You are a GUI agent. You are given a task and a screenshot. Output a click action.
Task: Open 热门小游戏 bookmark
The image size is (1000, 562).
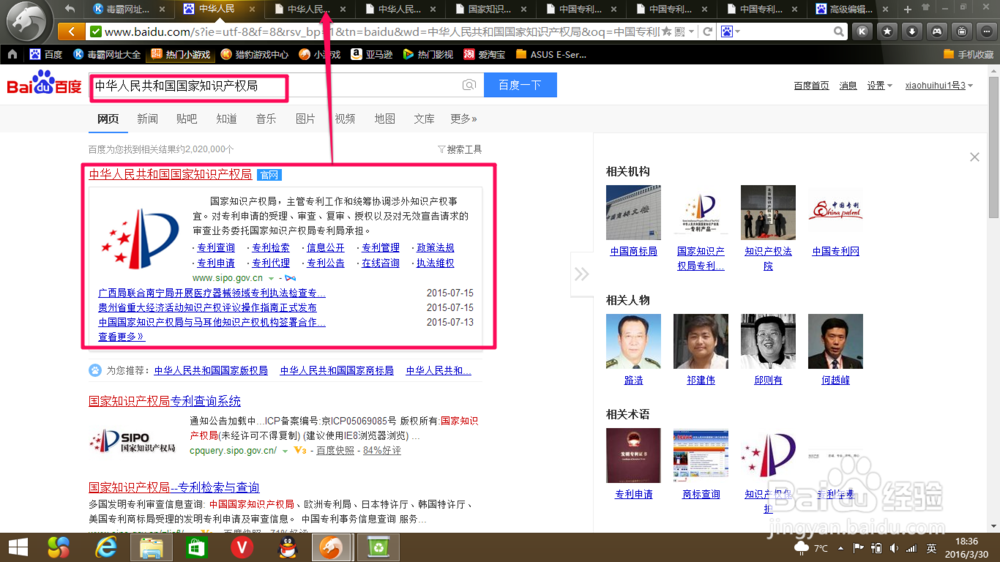180,54
